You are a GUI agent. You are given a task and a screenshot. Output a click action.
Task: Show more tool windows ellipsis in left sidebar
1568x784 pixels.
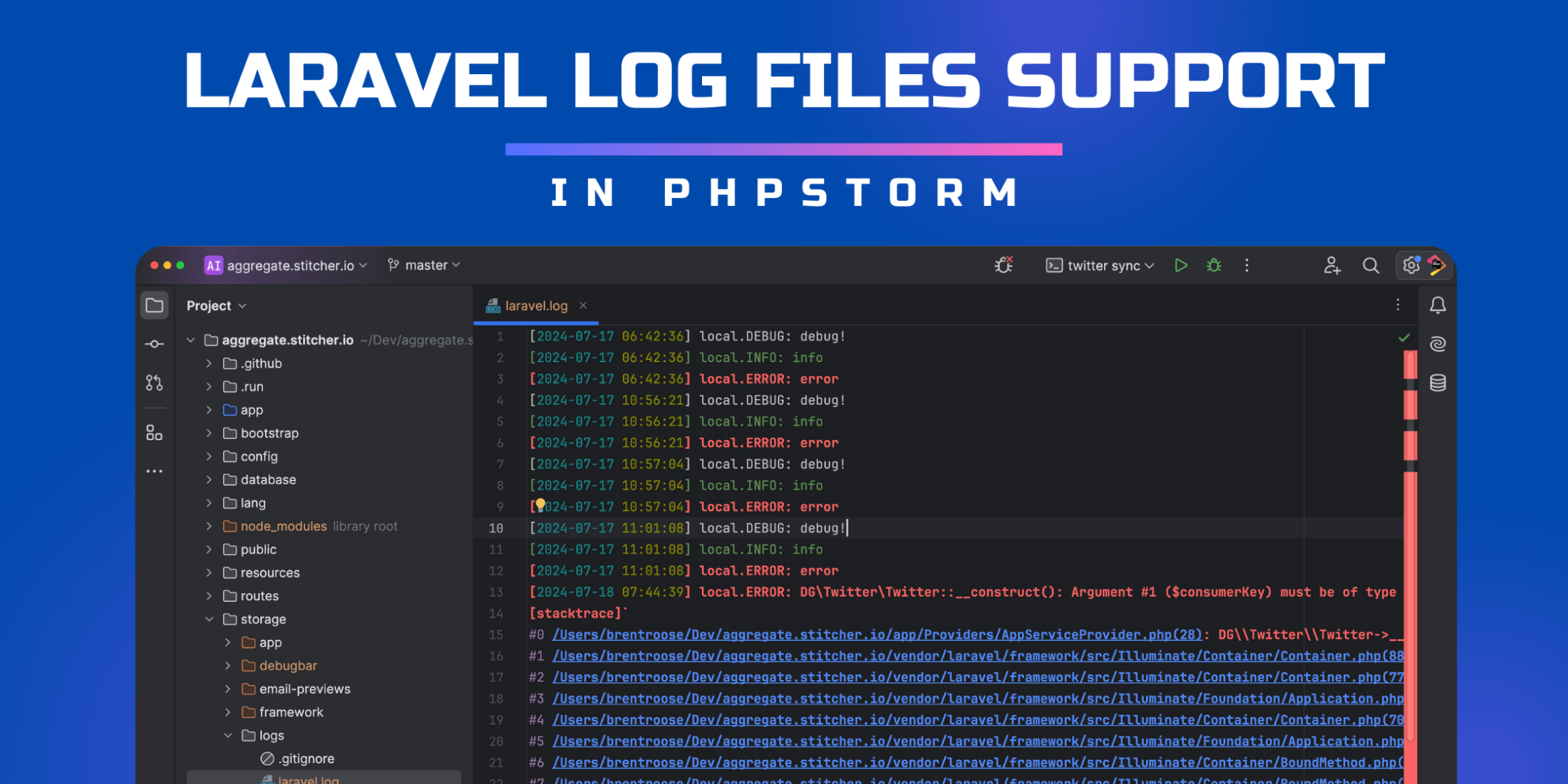[x=154, y=471]
